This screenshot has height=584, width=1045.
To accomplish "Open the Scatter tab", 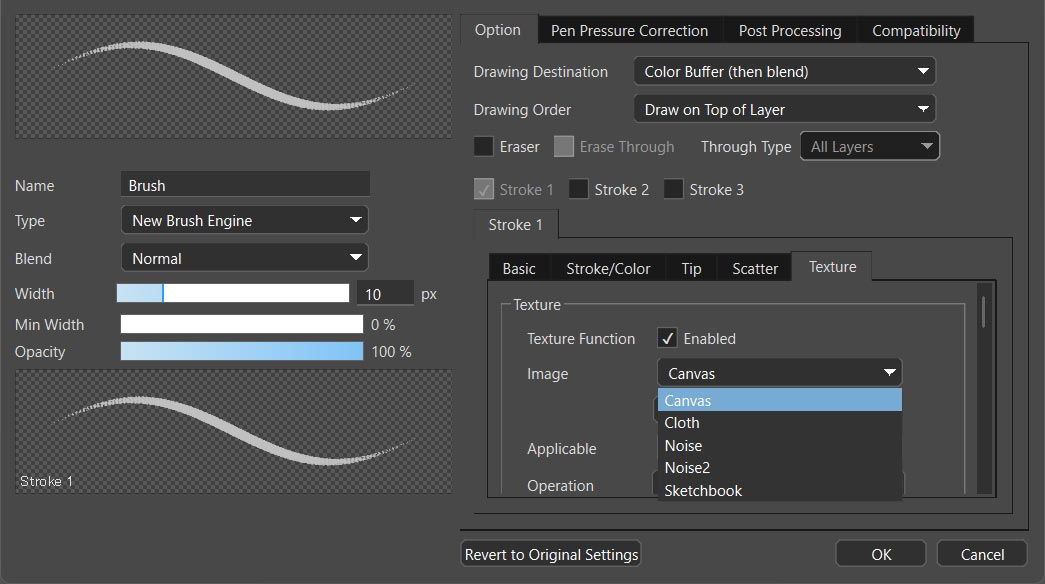I will click(754, 267).
